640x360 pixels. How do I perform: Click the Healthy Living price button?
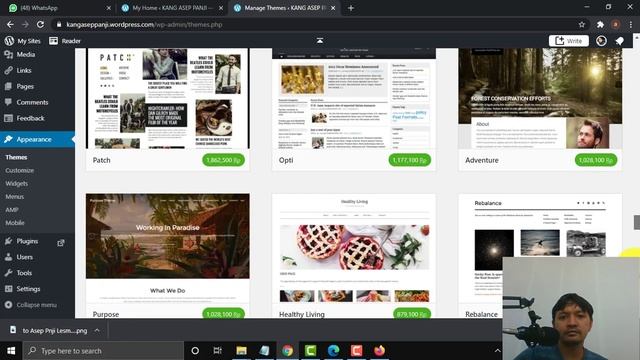point(412,313)
